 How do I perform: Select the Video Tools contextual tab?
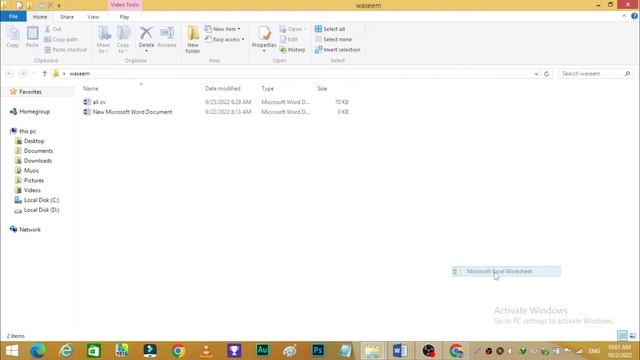point(124,5)
